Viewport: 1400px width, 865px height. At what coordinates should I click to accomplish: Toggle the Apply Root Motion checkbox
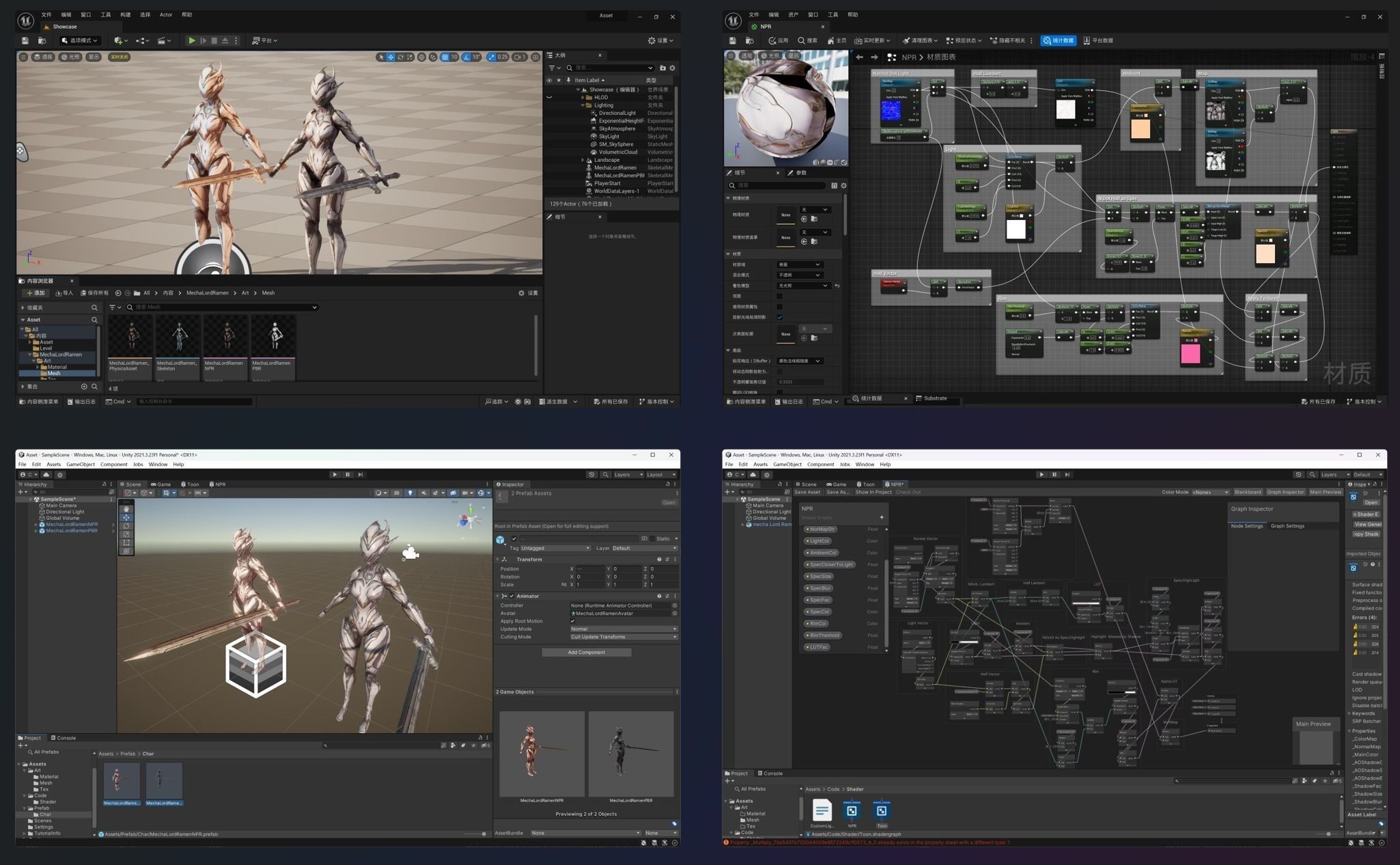[x=572, y=621]
